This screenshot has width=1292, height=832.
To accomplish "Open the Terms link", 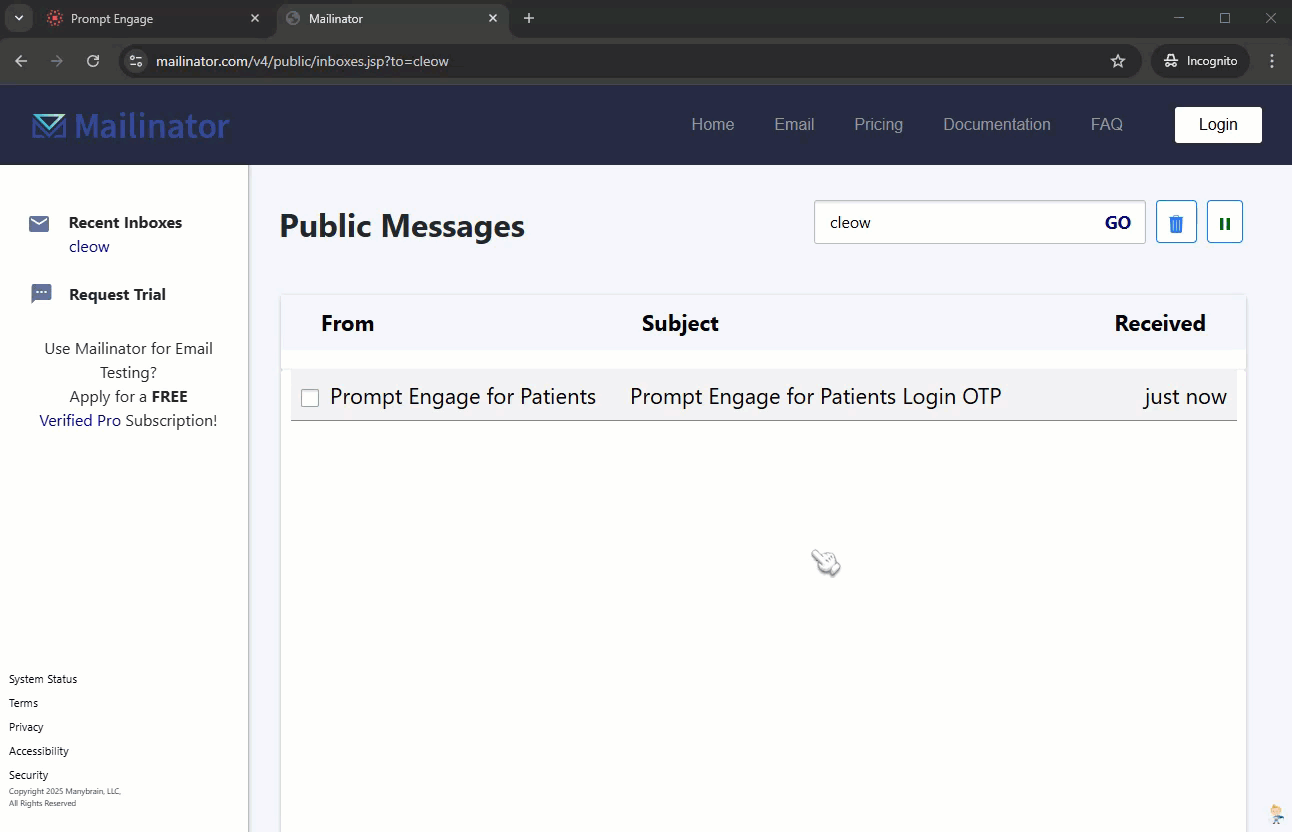I will pos(23,703).
